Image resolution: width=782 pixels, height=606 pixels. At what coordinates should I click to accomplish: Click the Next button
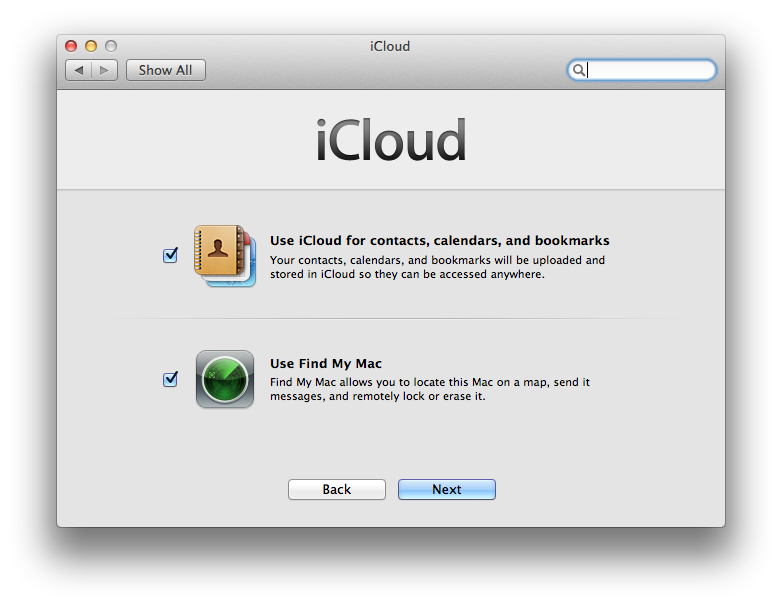(x=447, y=489)
